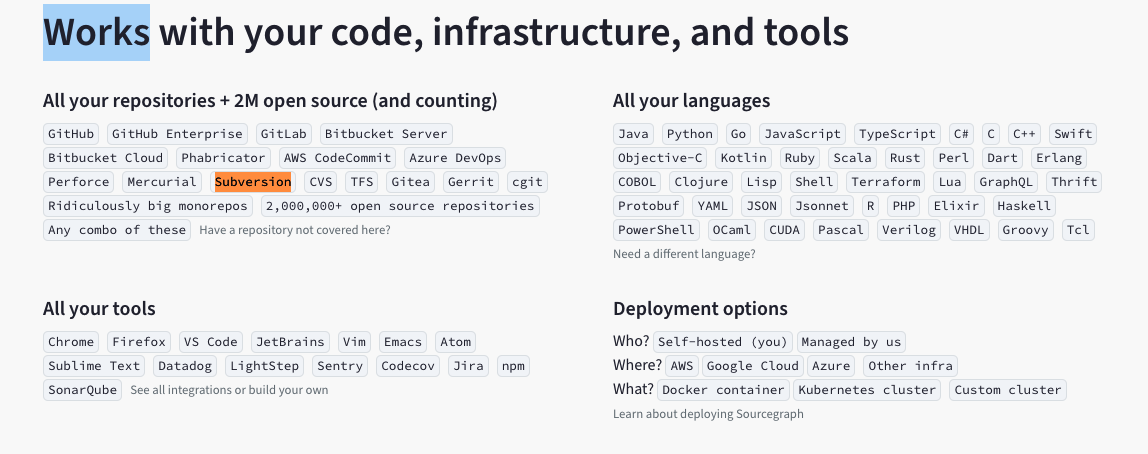The image size is (1148, 454).
Task: Select the Phabricator tag
Action: pyautogui.click(x=223, y=157)
